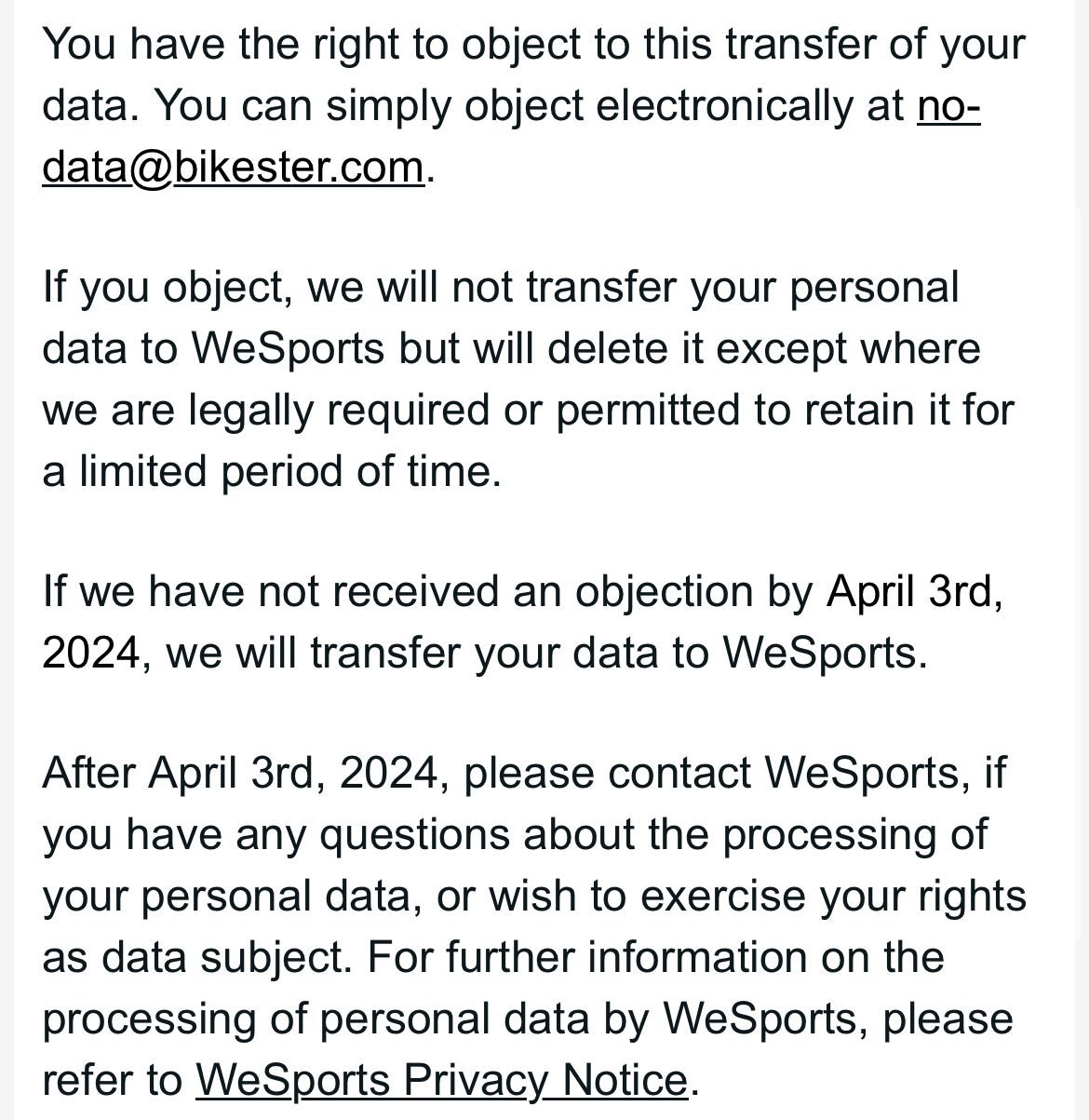Open the no-data@bikester.com email link

coord(233,168)
